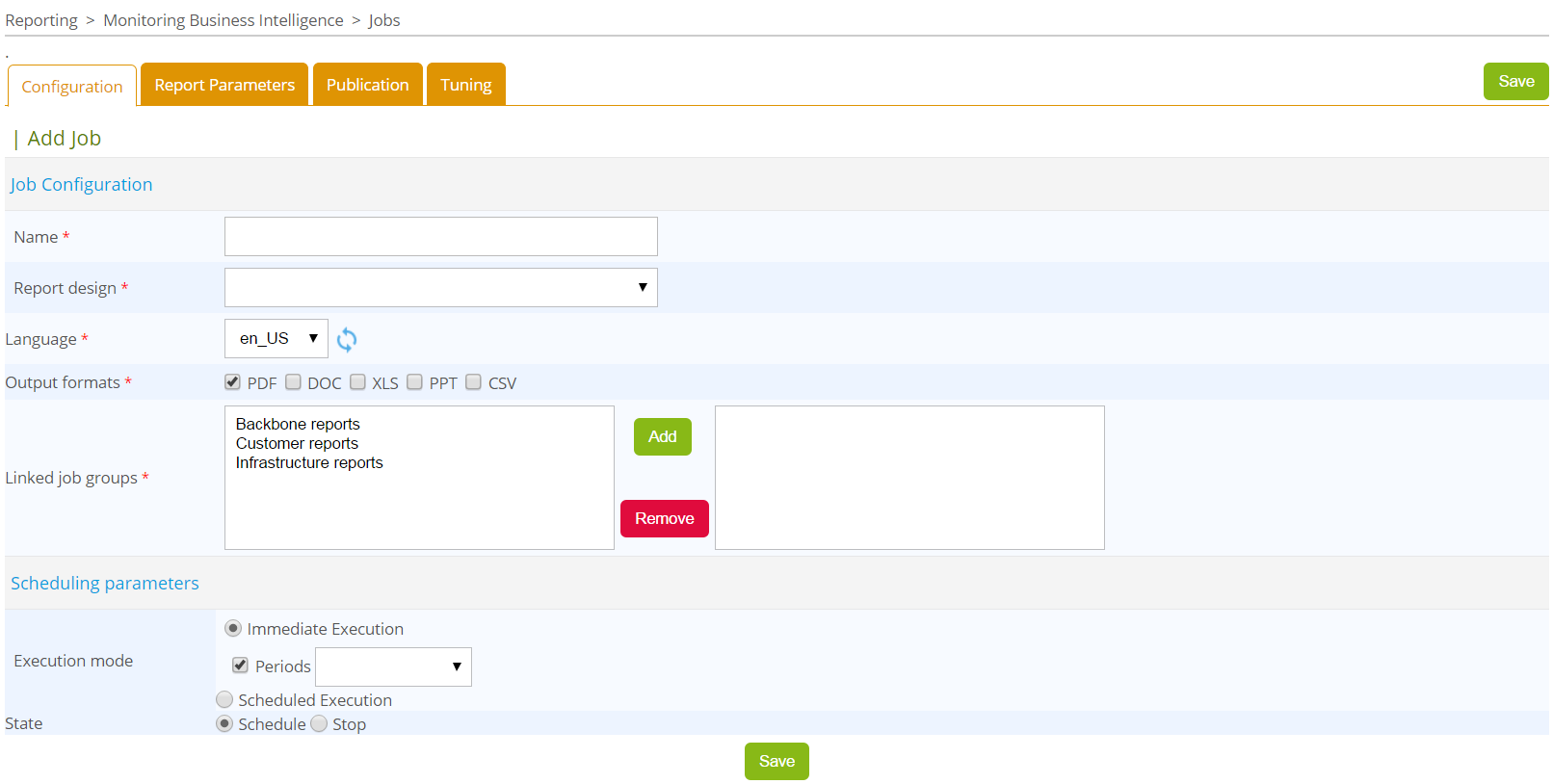Select Customer reports in the list
Viewport: 1553px width, 784px height.
point(297,443)
